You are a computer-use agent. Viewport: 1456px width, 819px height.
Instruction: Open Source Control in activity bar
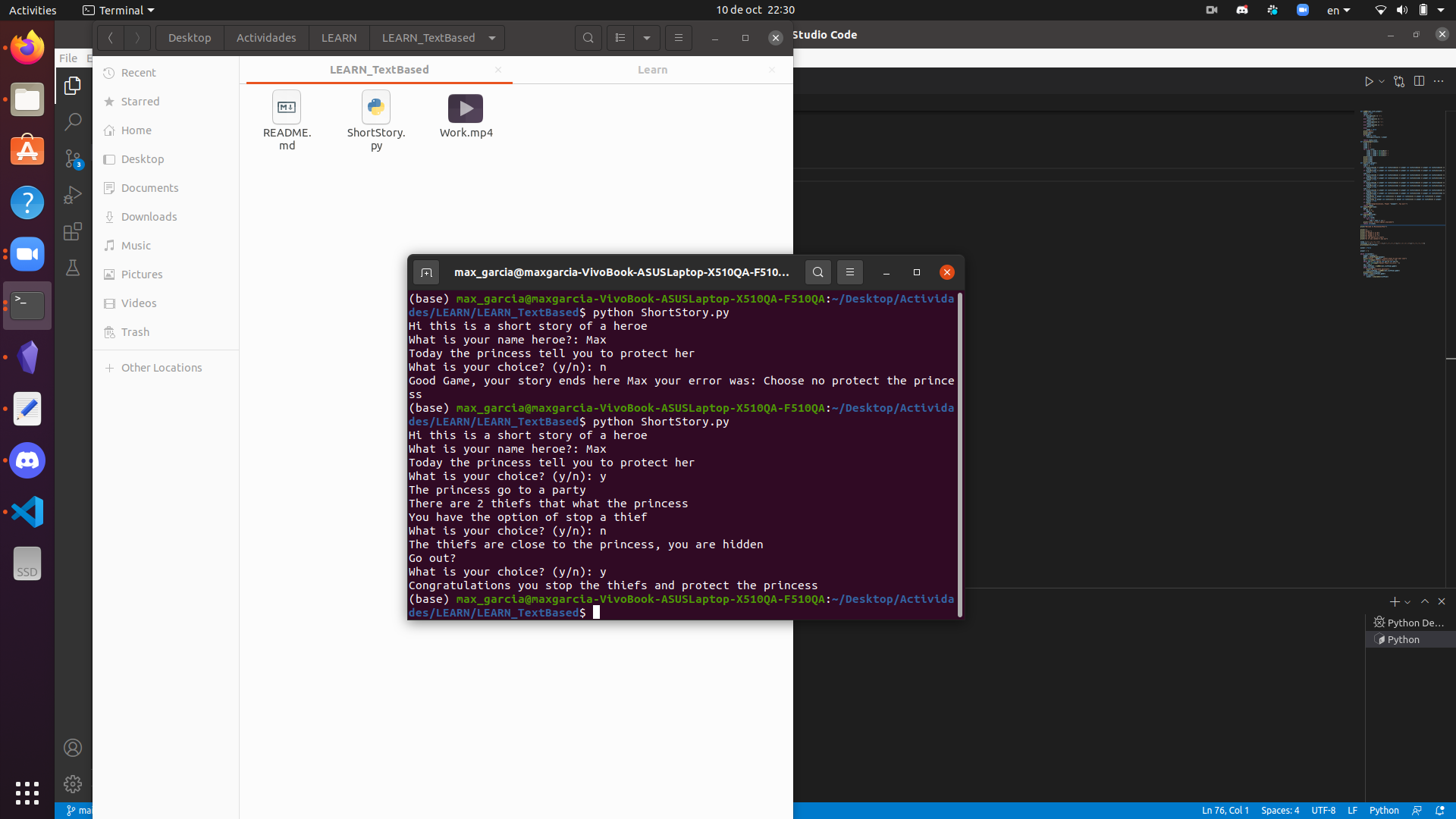pos(73,158)
